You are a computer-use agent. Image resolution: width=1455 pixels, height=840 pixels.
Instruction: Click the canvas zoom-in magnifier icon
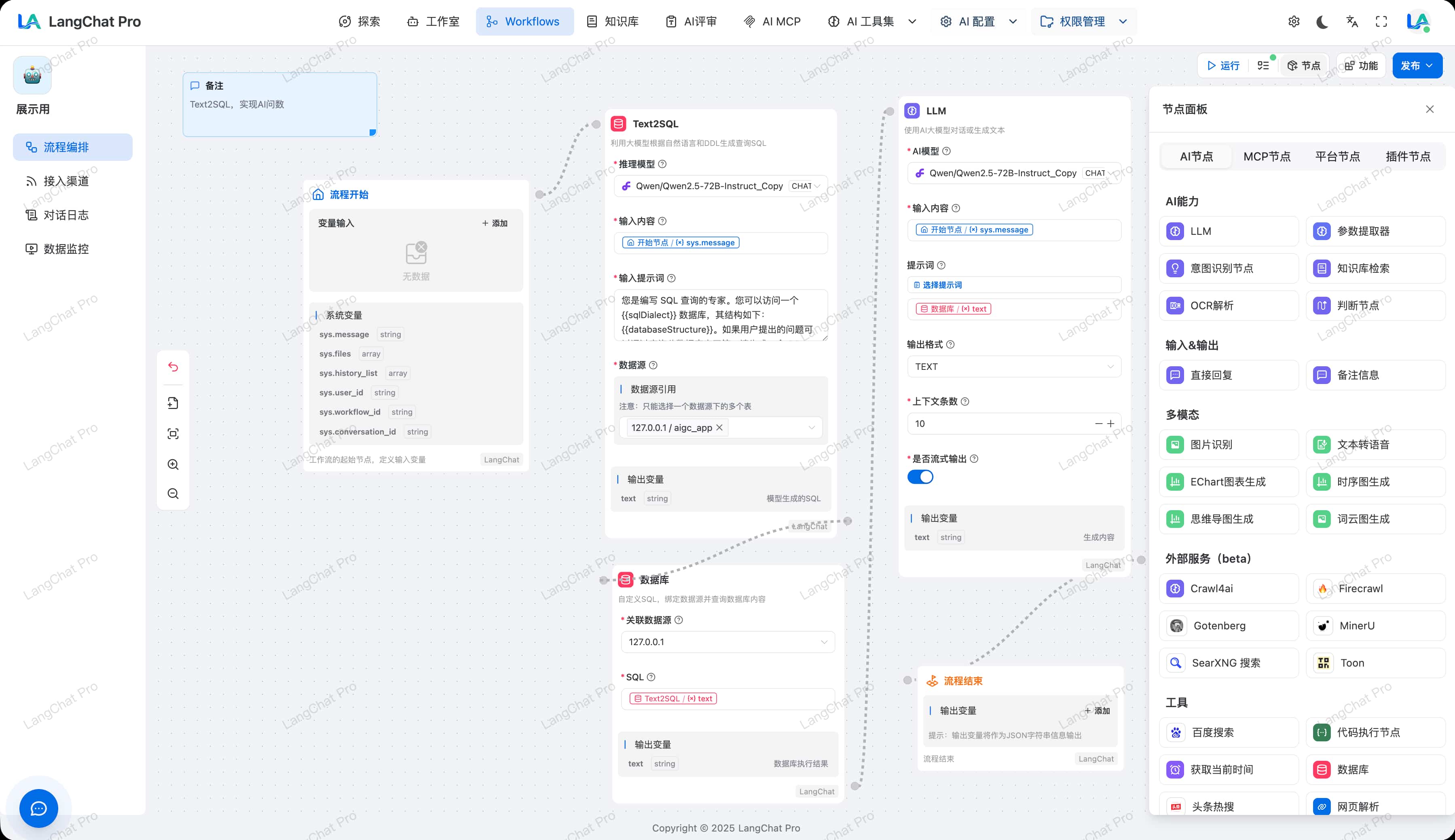[173, 464]
